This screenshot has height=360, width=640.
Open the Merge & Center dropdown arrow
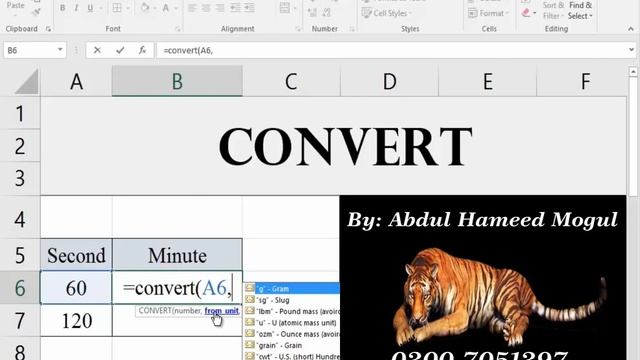(x=296, y=8)
